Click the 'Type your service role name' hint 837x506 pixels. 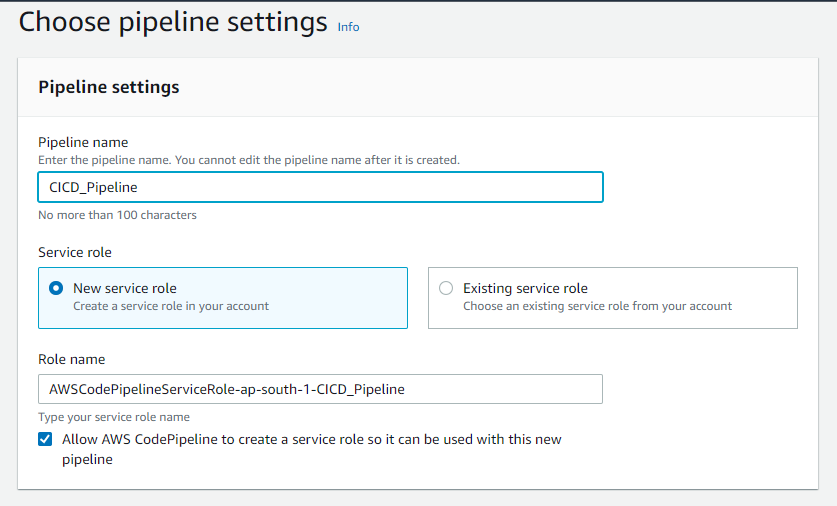(114, 417)
